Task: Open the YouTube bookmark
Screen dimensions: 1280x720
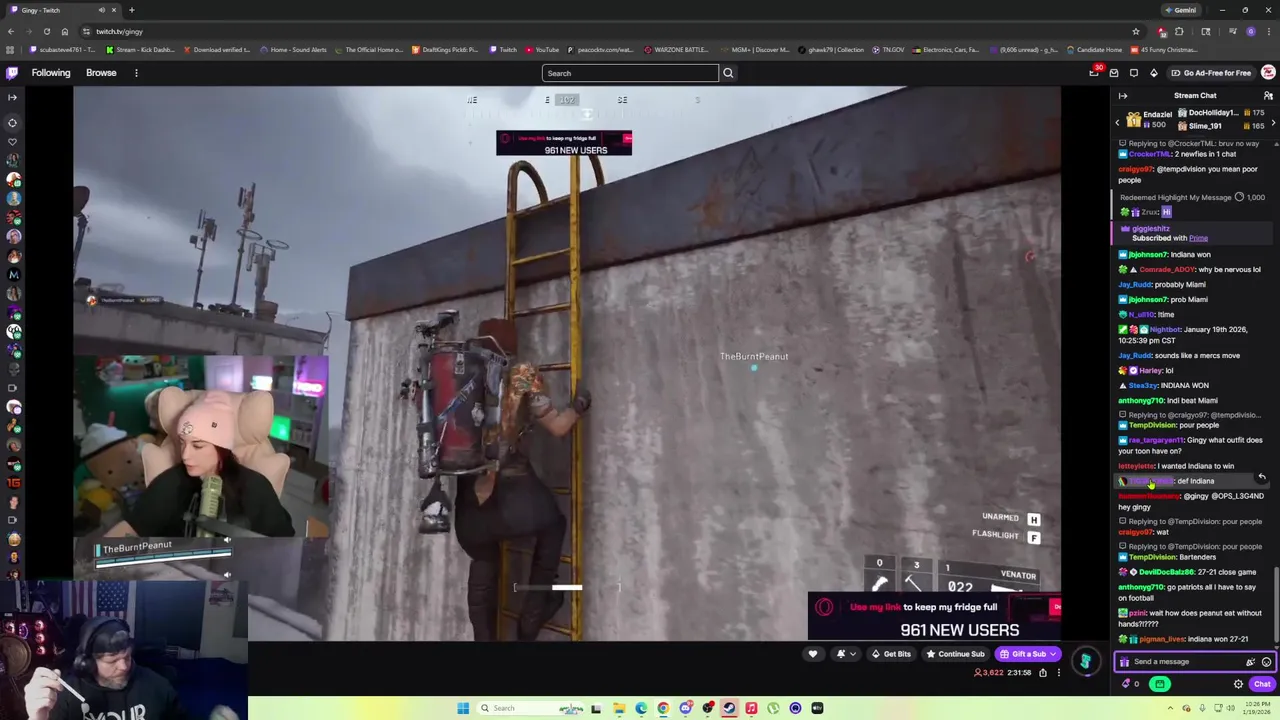Action: click(x=541, y=50)
